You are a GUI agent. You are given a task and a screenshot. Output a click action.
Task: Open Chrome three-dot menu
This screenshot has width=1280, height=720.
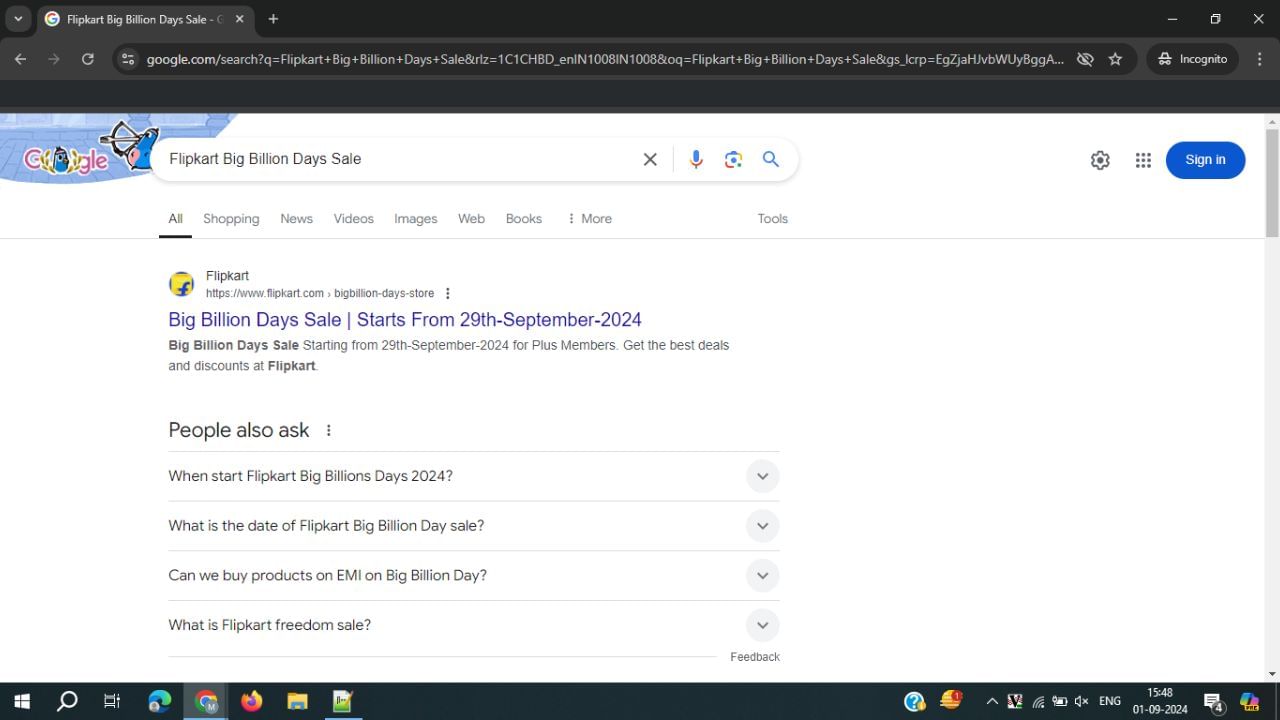point(1259,59)
